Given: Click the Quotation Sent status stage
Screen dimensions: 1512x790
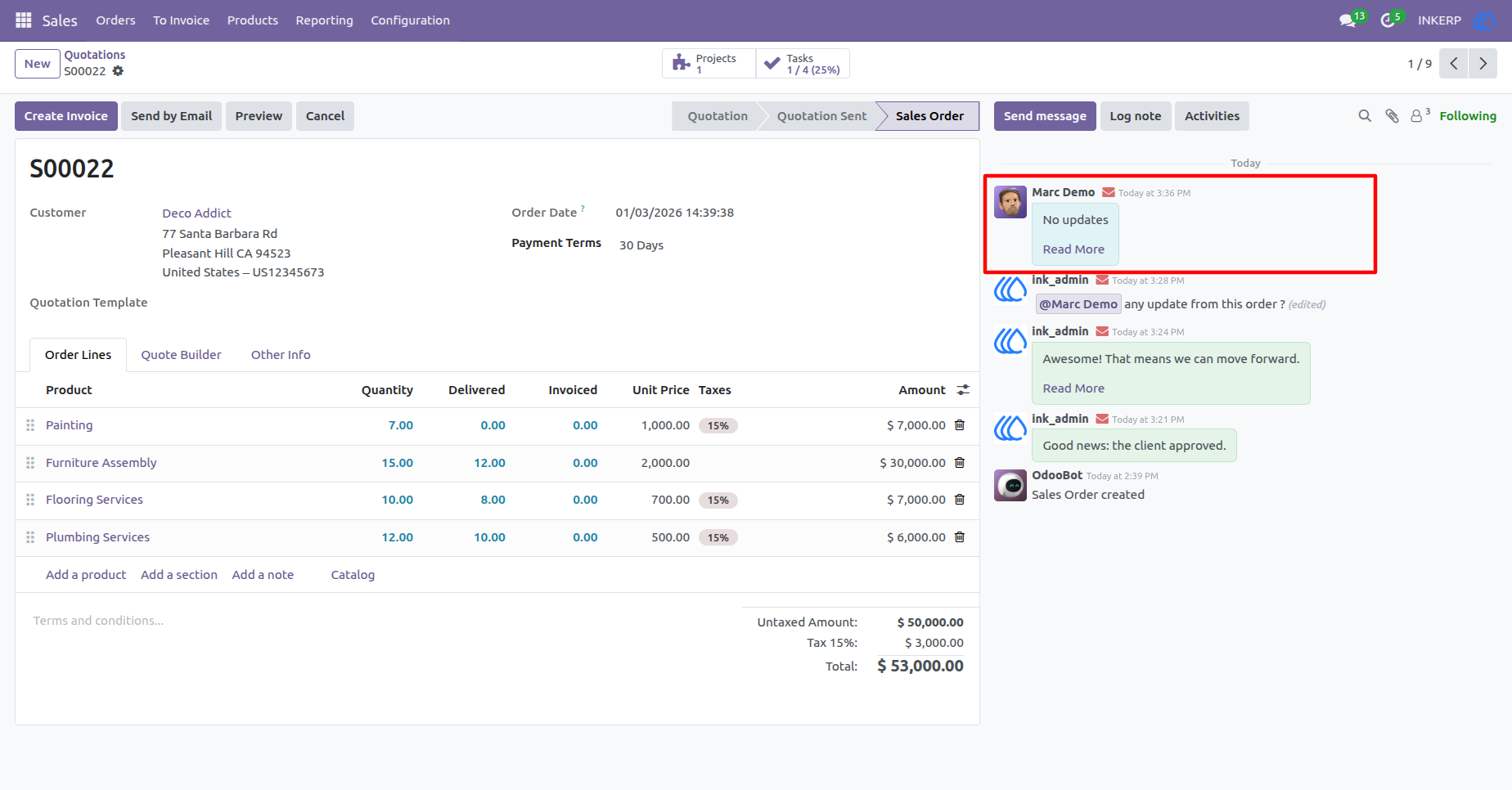Looking at the screenshot, I should [821, 116].
